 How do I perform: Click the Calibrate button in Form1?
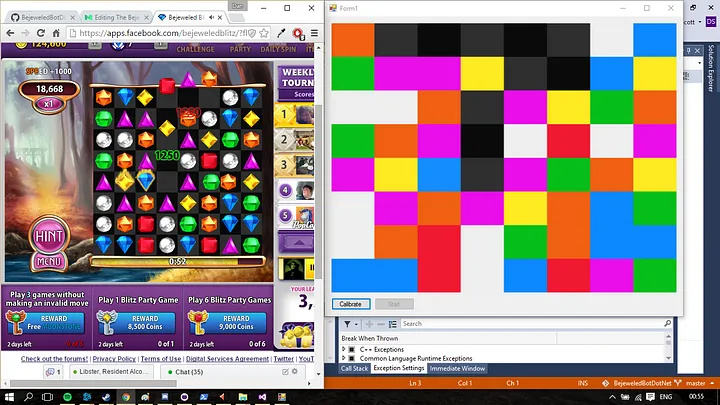click(x=350, y=304)
